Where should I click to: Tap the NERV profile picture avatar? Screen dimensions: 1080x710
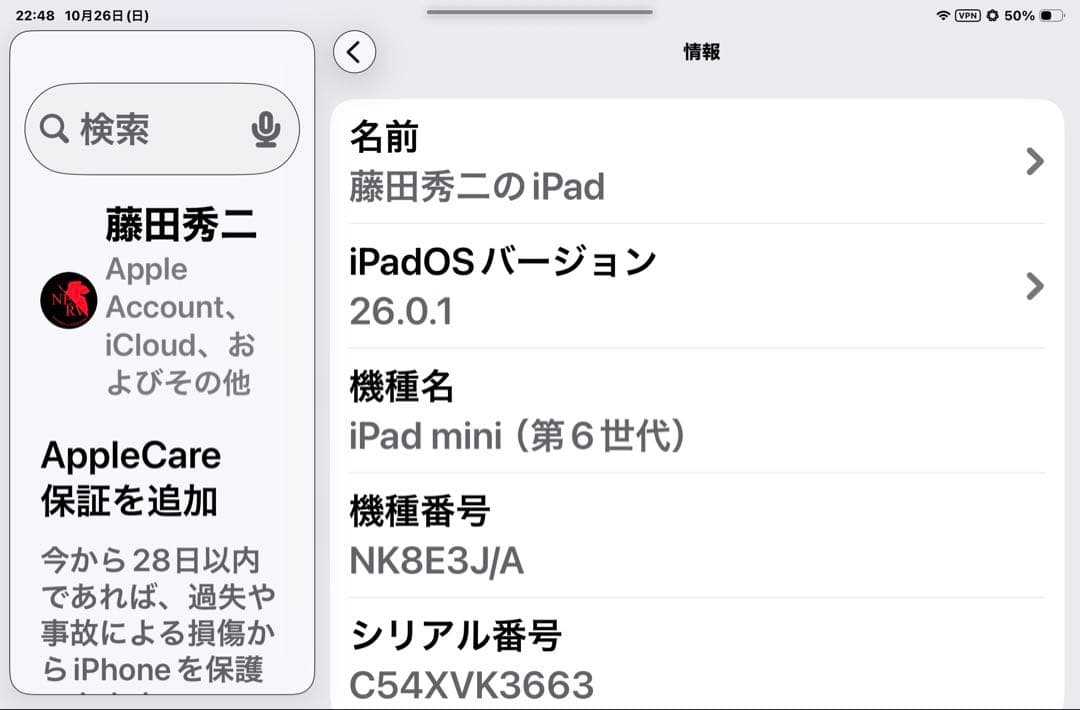67,298
